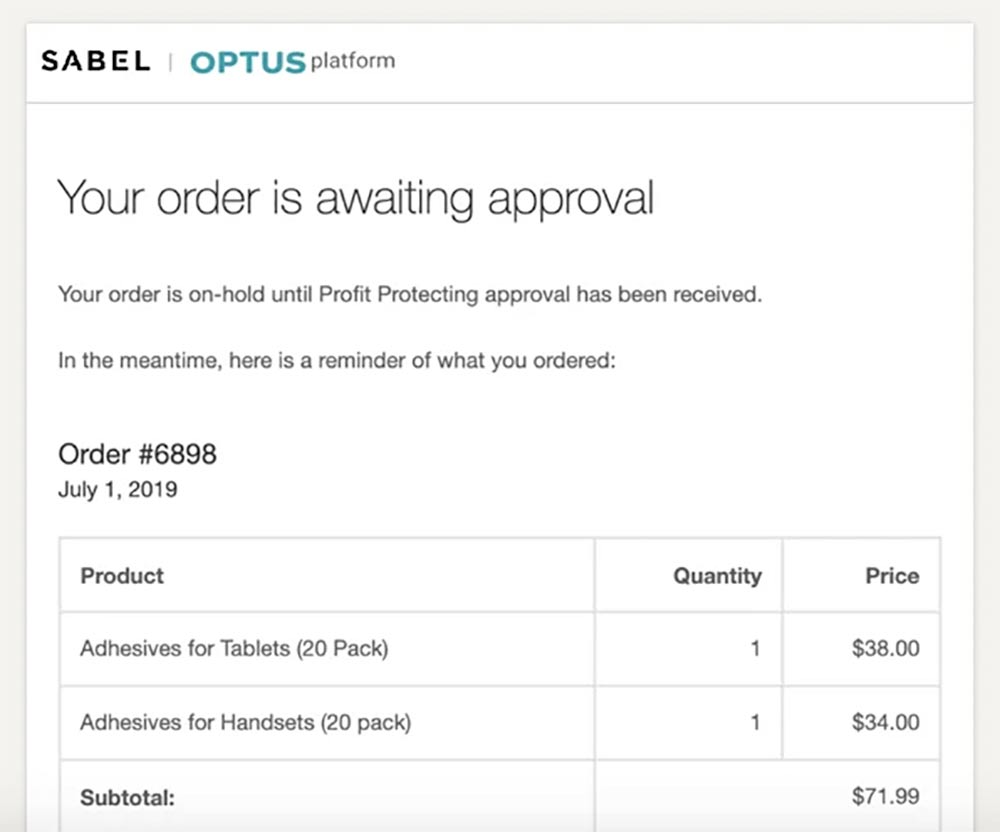Click the reminder of what you ordered text
1000x832 pixels.
pos(336,361)
